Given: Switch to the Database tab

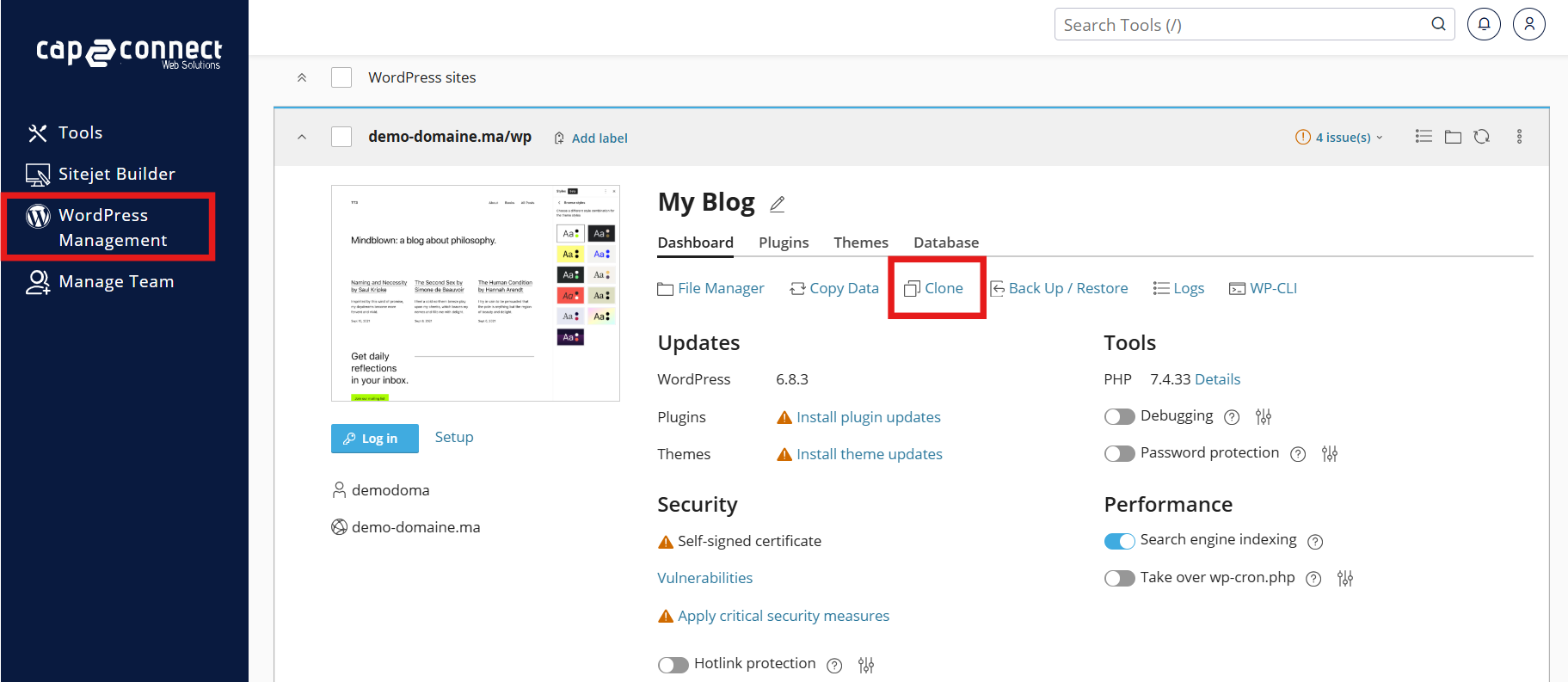Looking at the screenshot, I should point(946,243).
